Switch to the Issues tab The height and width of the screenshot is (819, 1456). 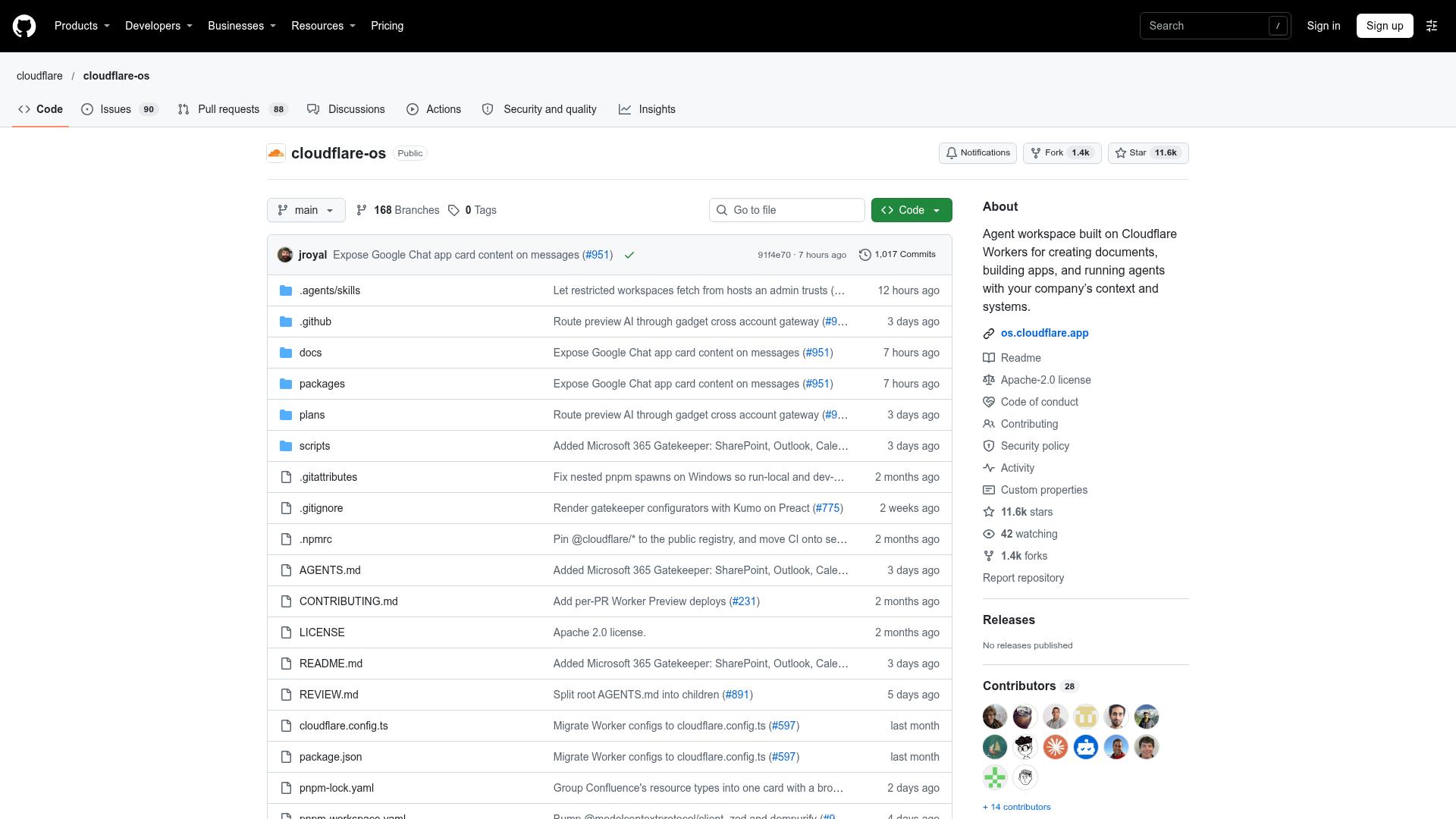119,109
